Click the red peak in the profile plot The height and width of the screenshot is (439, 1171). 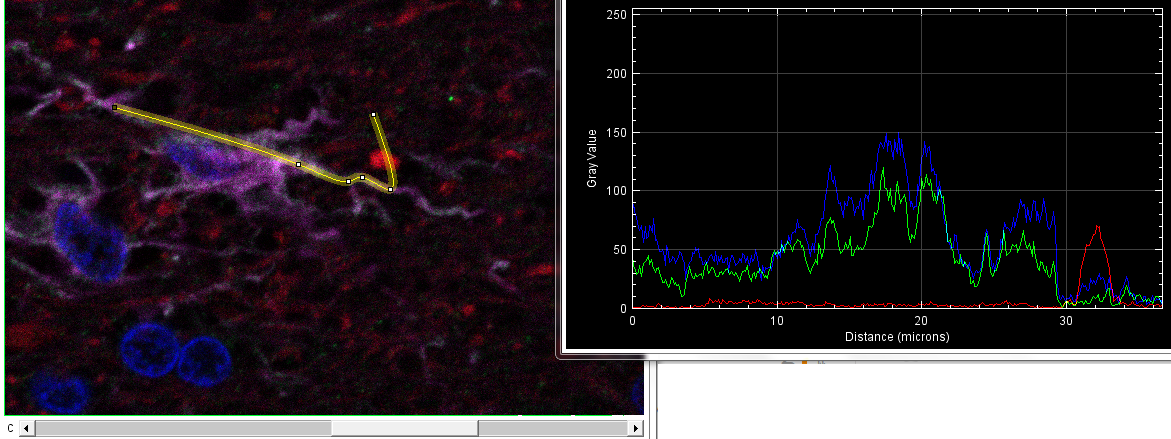click(x=1098, y=229)
